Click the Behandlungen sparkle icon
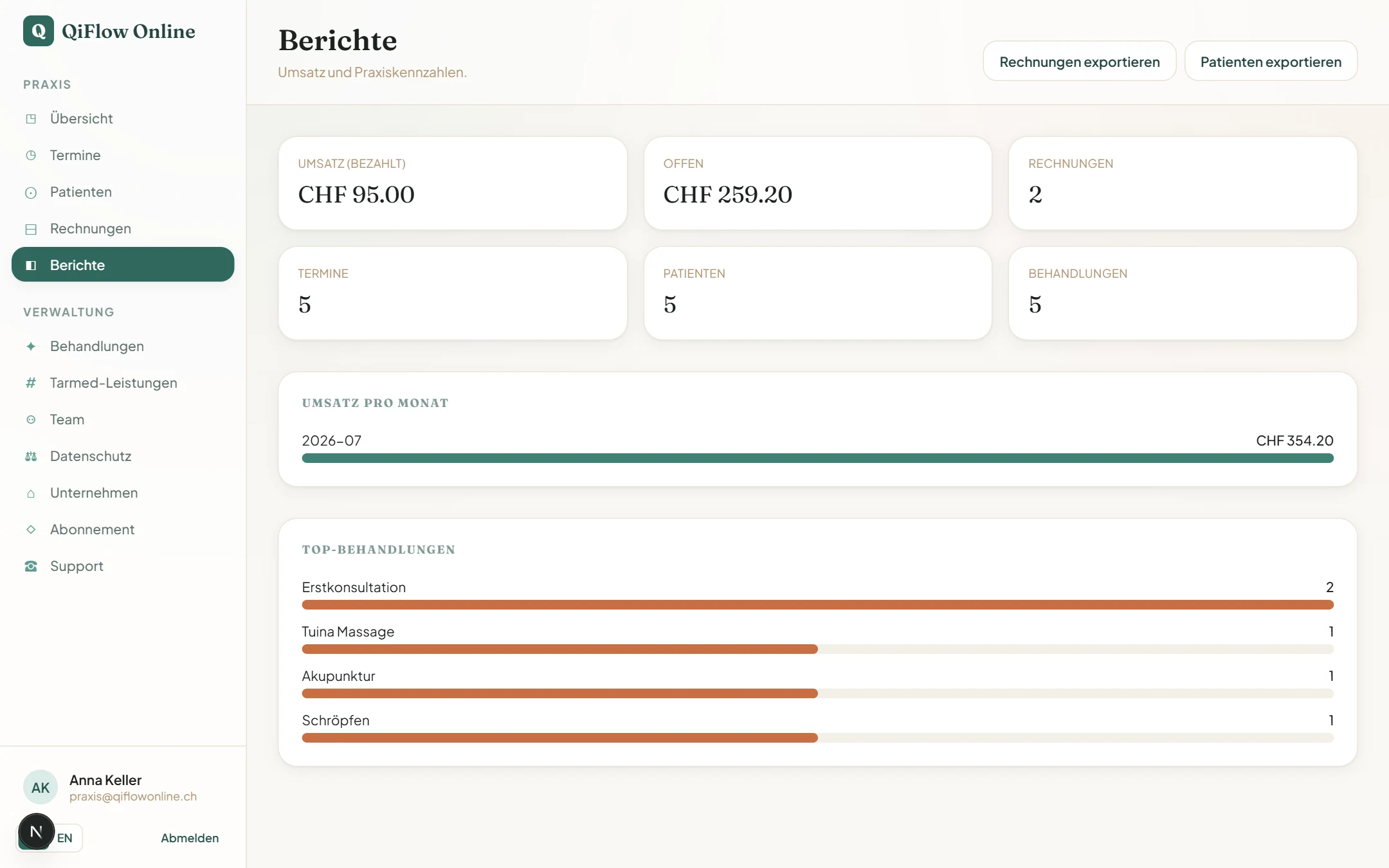The image size is (1389, 868). [31, 346]
